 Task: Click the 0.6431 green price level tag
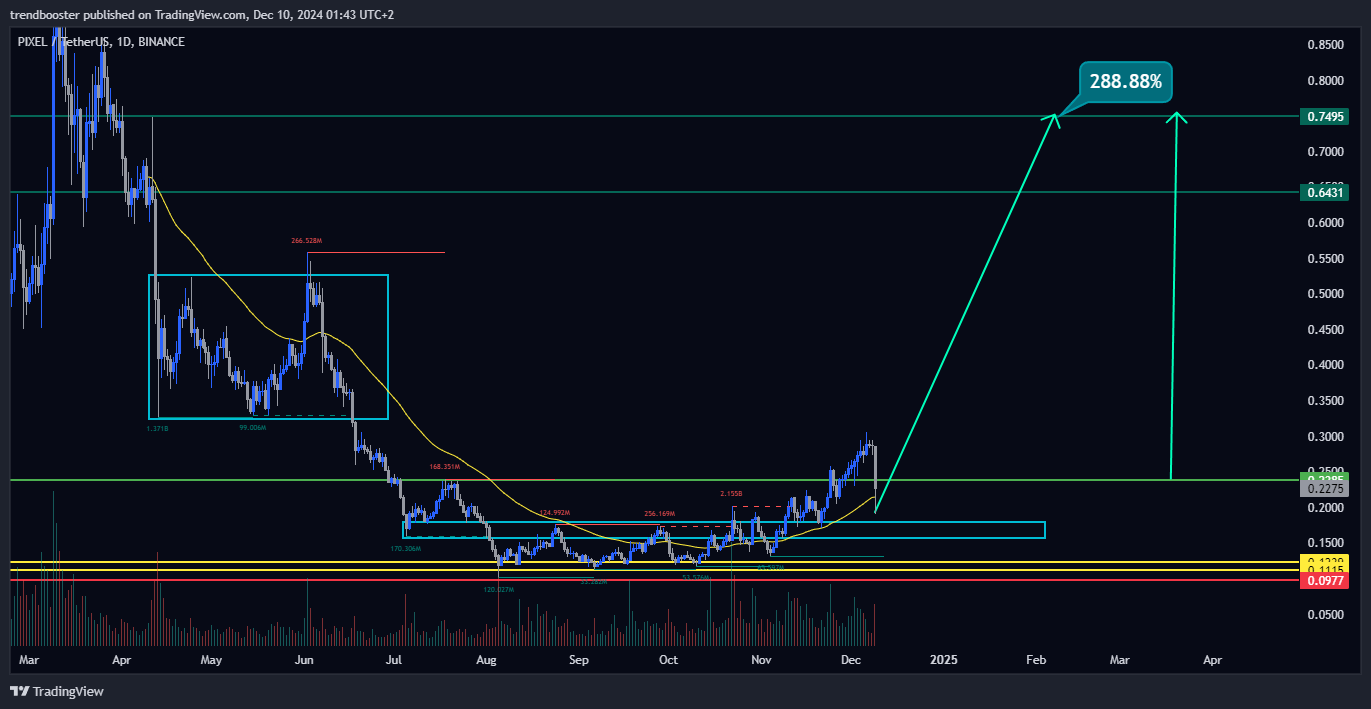[x=1327, y=192]
